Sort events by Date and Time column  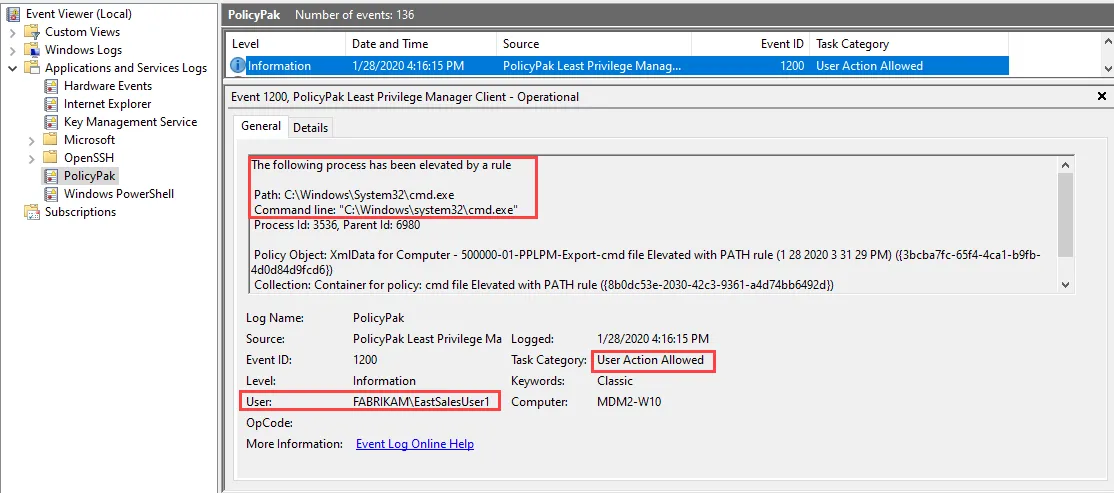[390, 44]
